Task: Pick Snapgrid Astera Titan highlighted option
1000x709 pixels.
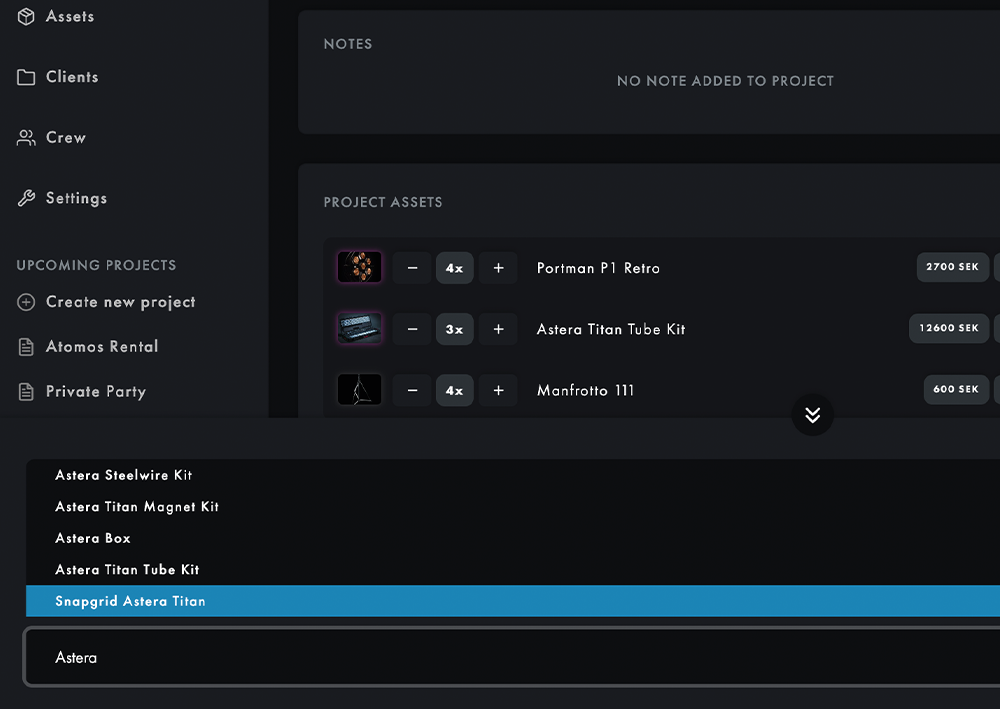Action: [130, 601]
